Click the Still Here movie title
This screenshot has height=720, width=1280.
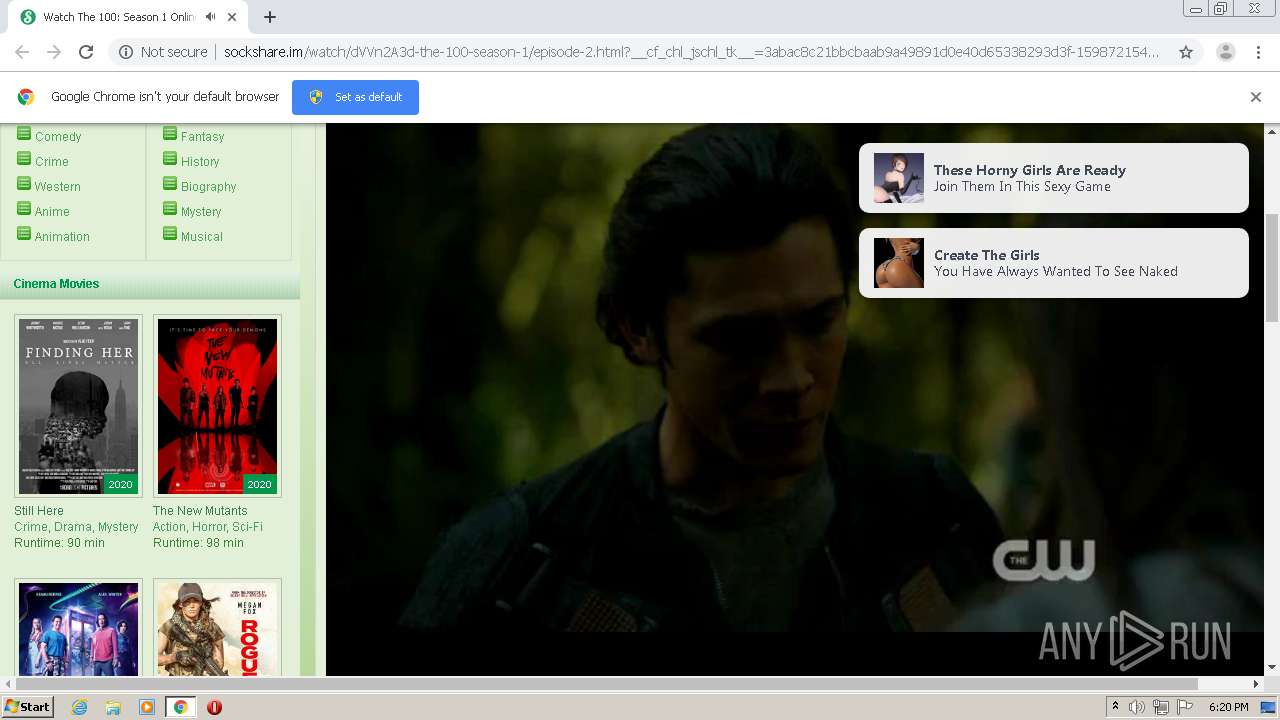[39, 511]
